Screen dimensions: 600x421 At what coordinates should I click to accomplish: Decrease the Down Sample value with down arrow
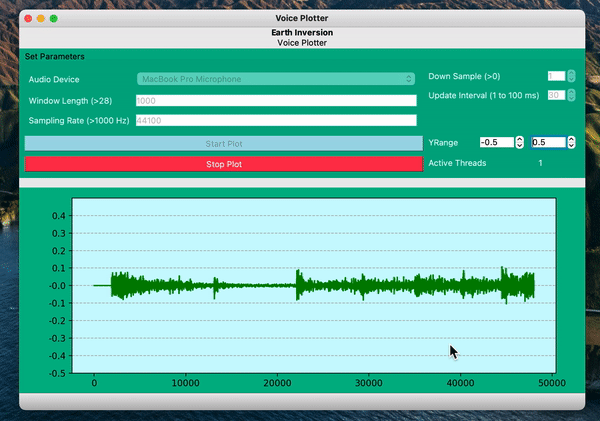pos(571,79)
